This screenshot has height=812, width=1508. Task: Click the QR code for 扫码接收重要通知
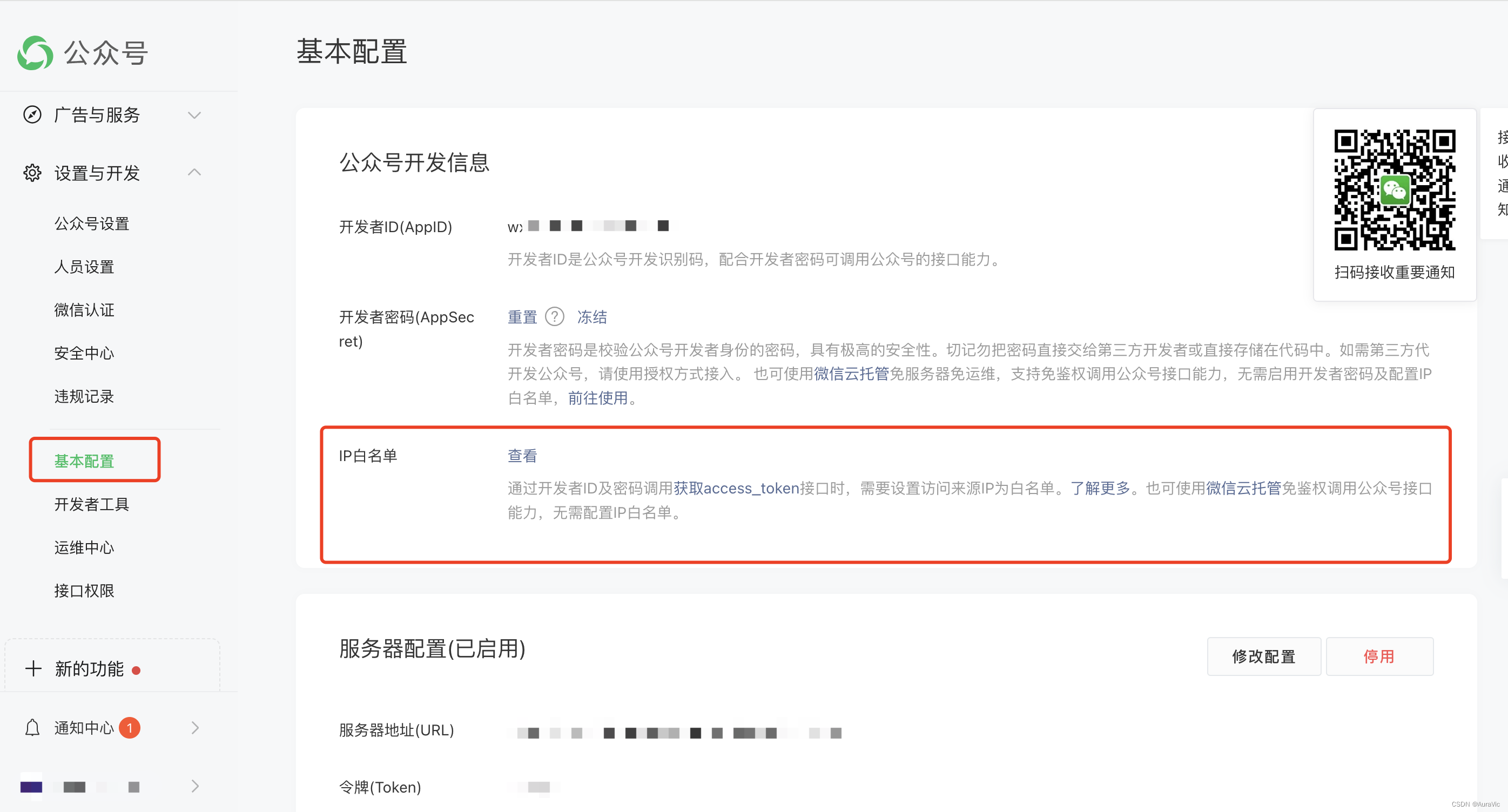point(1394,190)
